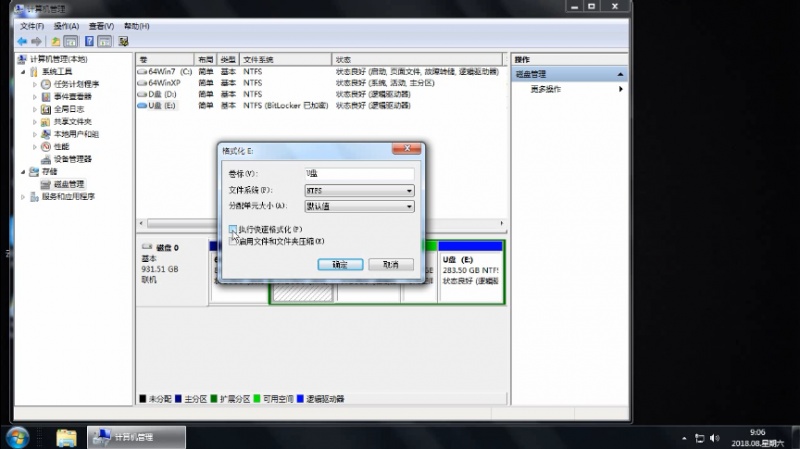
Task: Select 存储 tree node
Action: (49, 171)
